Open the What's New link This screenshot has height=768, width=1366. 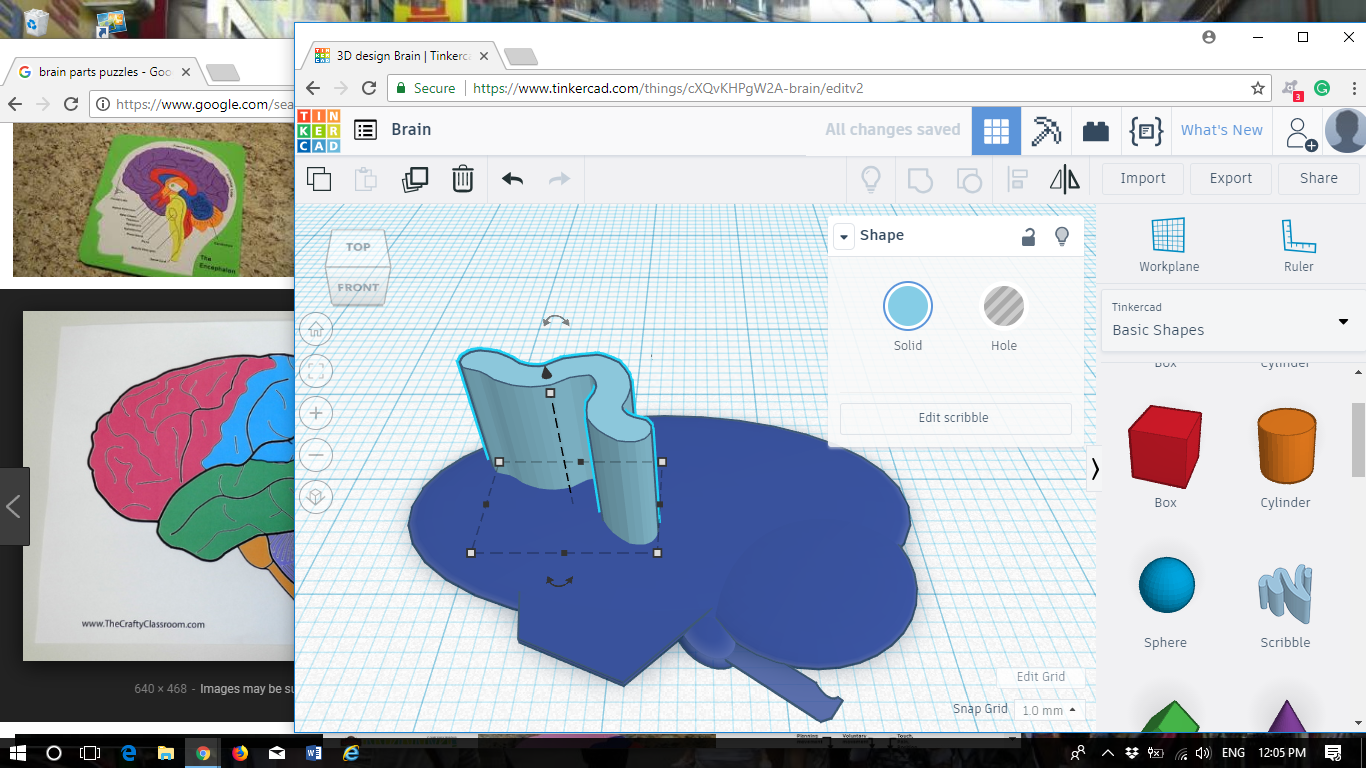click(1222, 130)
